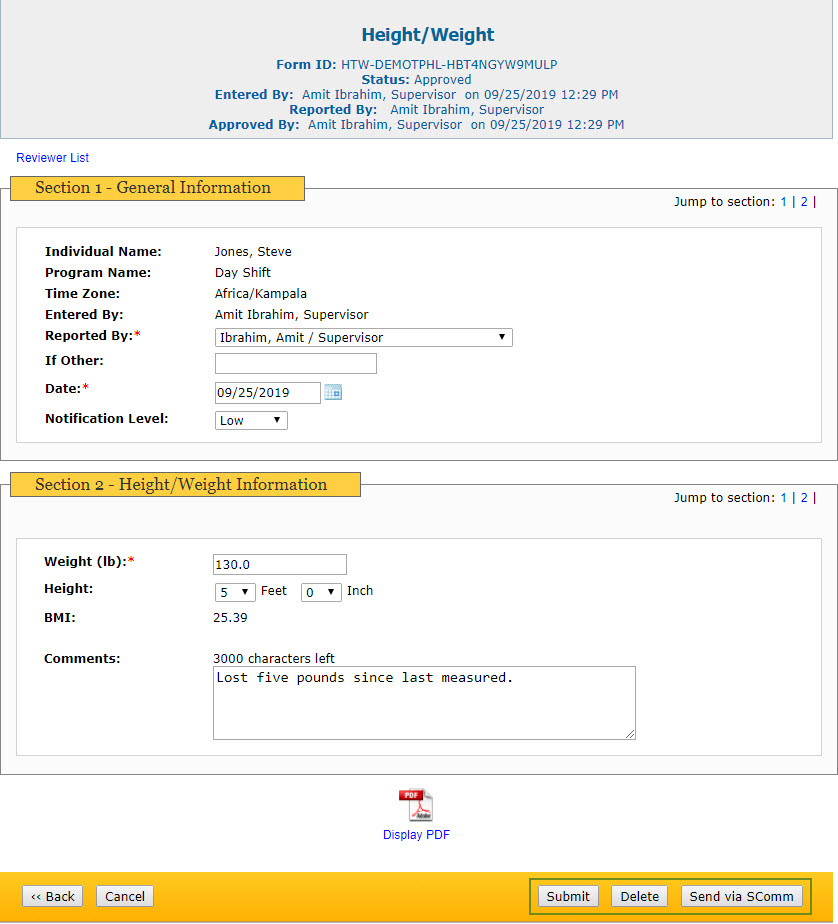838x924 pixels.
Task: Go back with the Back button
Action: (x=52, y=896)
